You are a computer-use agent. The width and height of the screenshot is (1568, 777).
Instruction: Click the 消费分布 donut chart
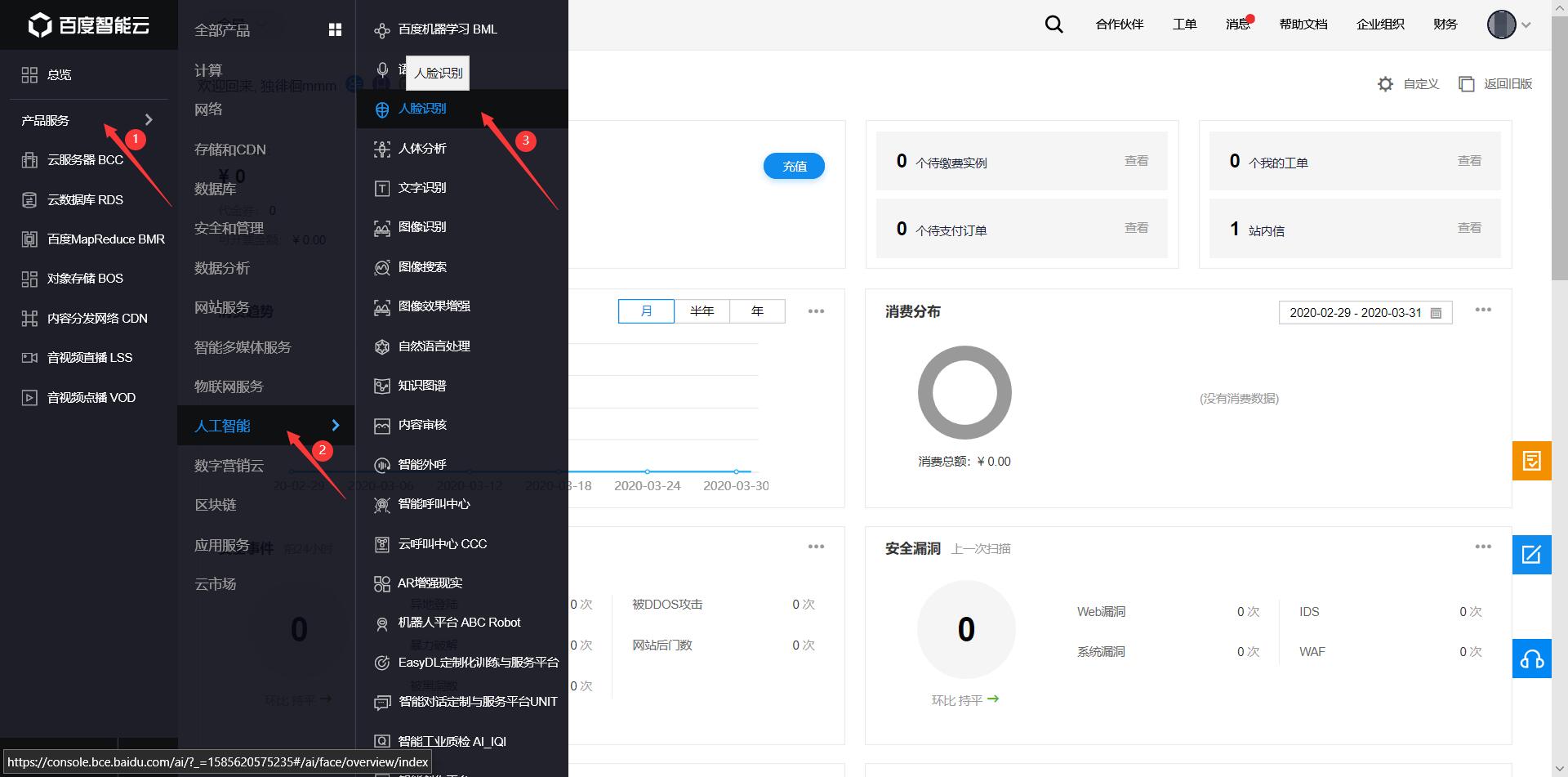(964, 392)
